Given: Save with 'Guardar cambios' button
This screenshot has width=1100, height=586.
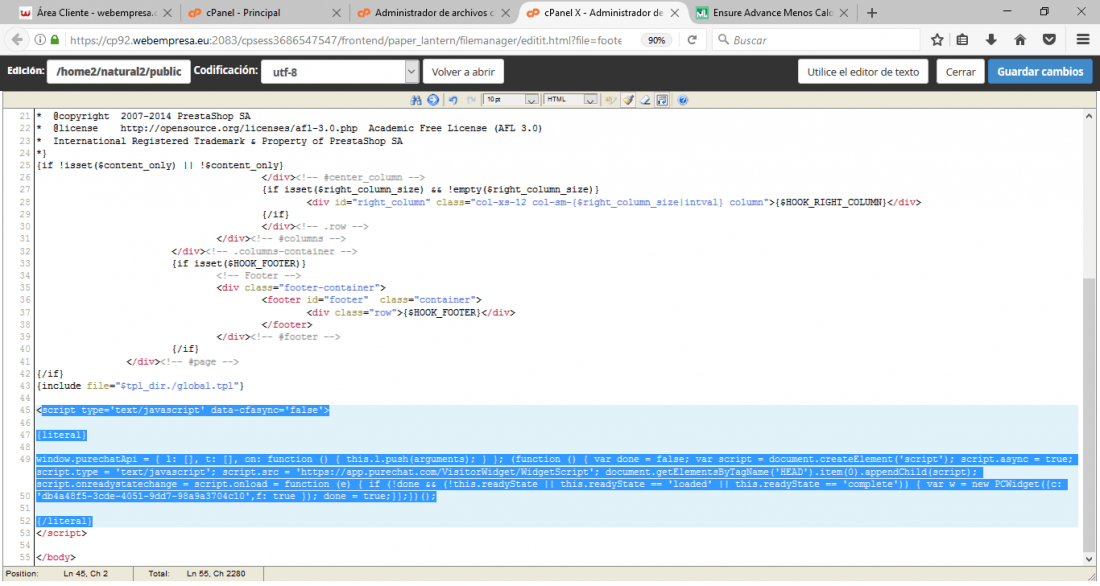Looking at the screenshot, I should 1040,72.
